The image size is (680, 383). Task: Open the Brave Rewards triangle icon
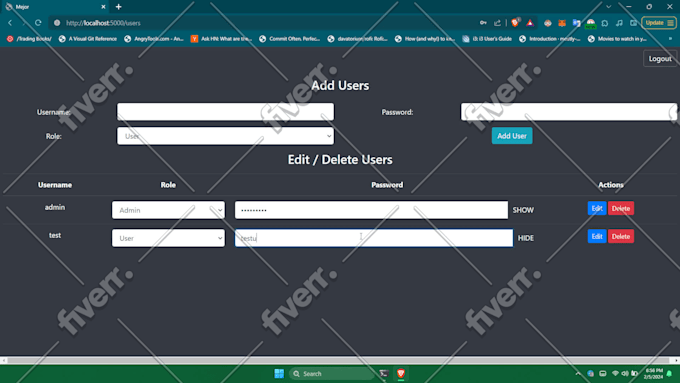click(x=530, y=23)
